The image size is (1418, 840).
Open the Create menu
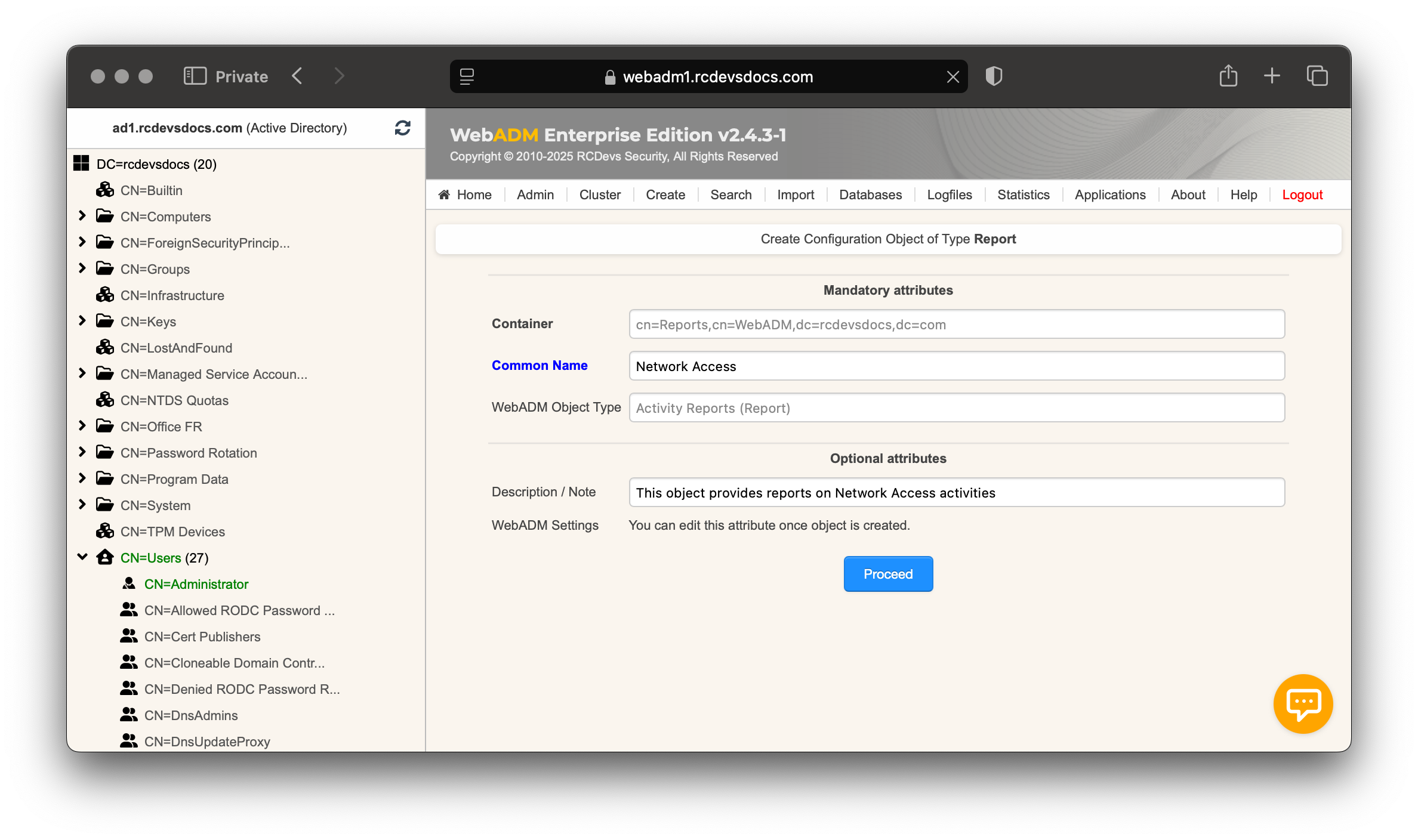[665, 194]
